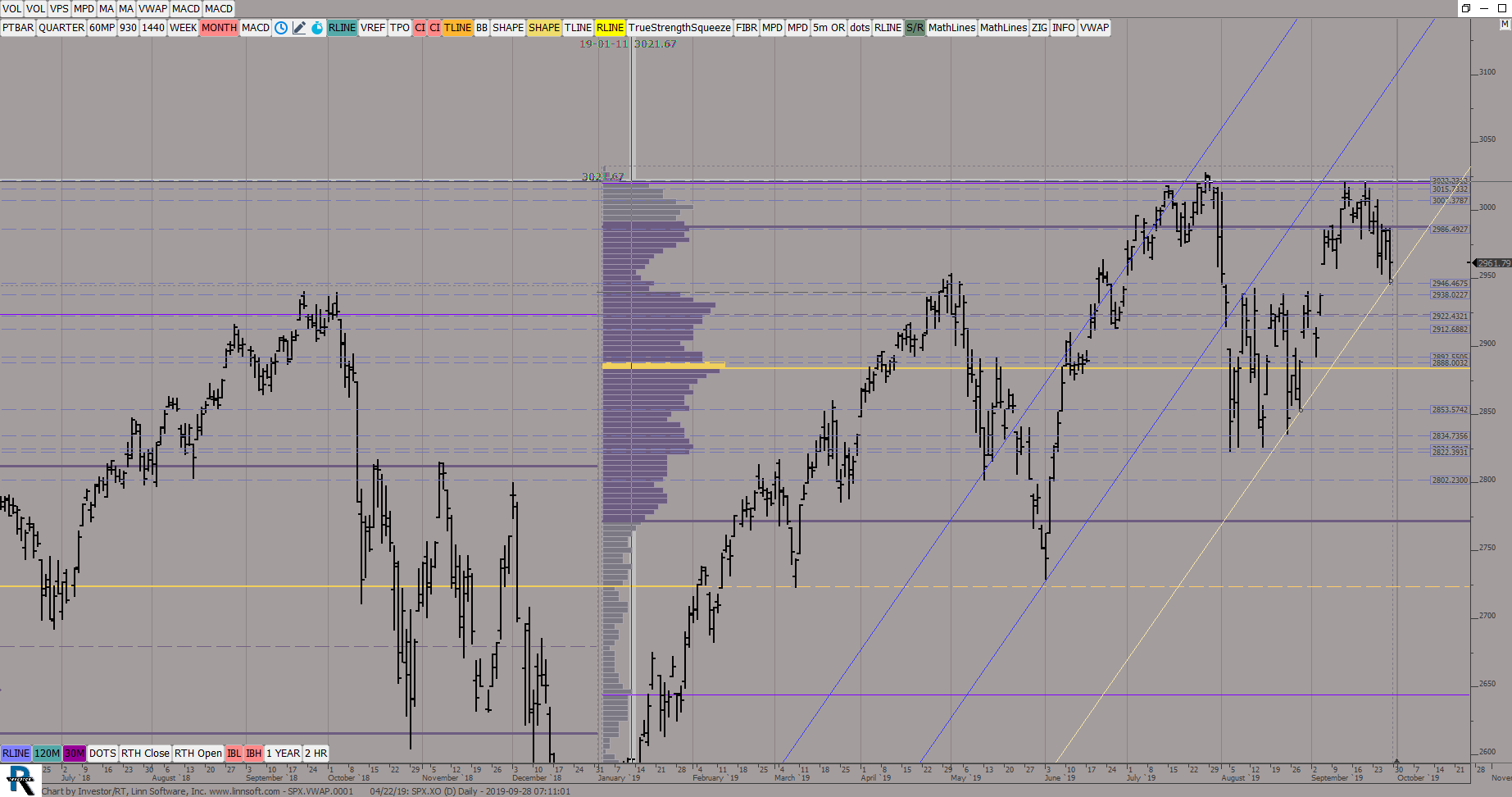Click the QUARTER button
The image size is (1512, 797).
tap(61, 28)
